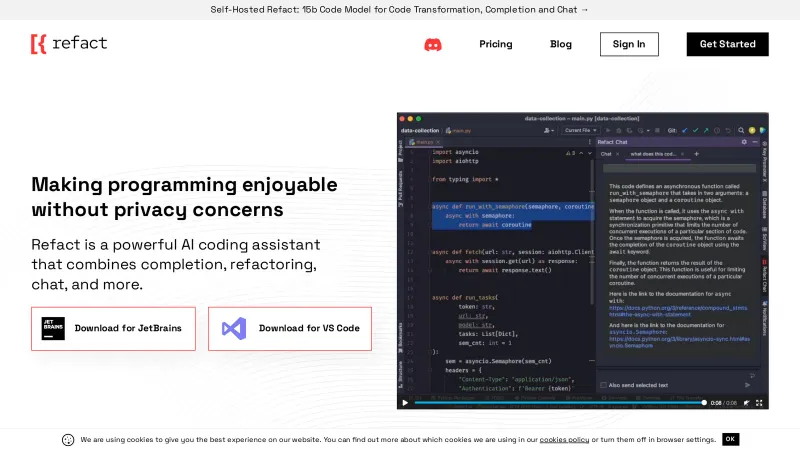Click the JetBrains logo icon
Viewport: 800px width, 450px height.
click(x=54, y=328)
